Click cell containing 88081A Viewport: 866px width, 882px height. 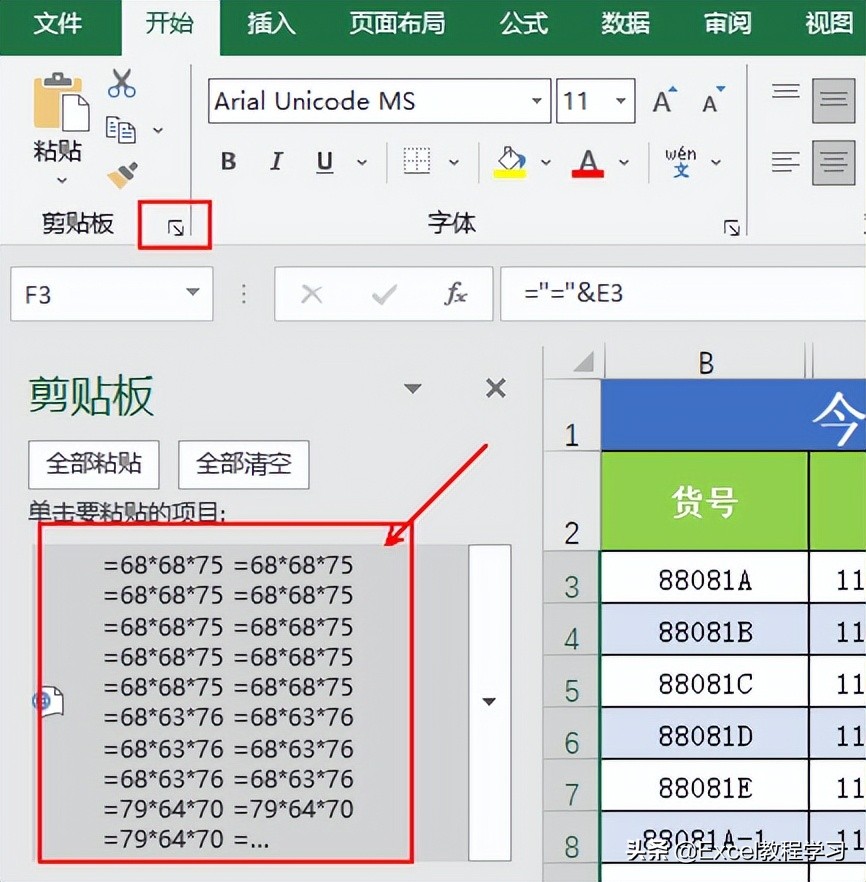705,578
